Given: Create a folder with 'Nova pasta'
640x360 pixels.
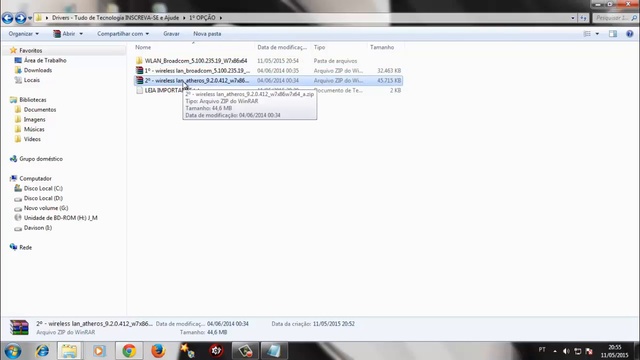Looking at the screenshot, I should (x=207, y=34).
